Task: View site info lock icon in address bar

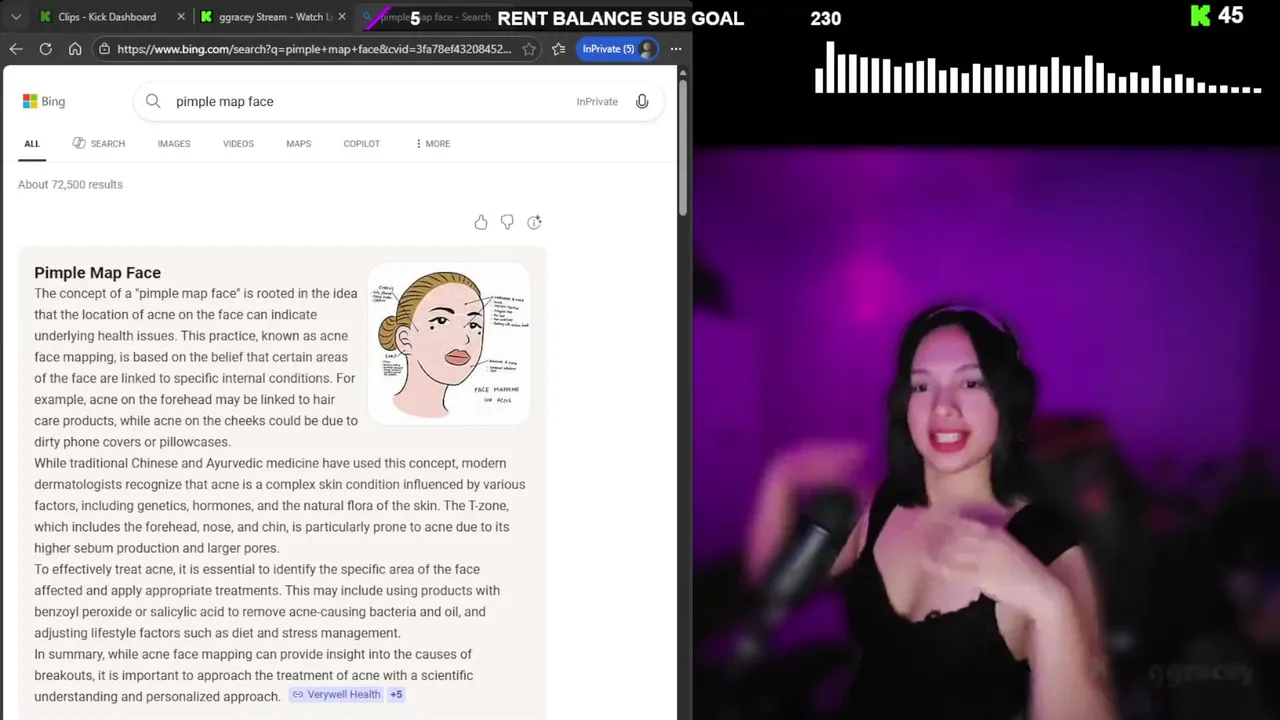Action: click(x=104, y=49)
